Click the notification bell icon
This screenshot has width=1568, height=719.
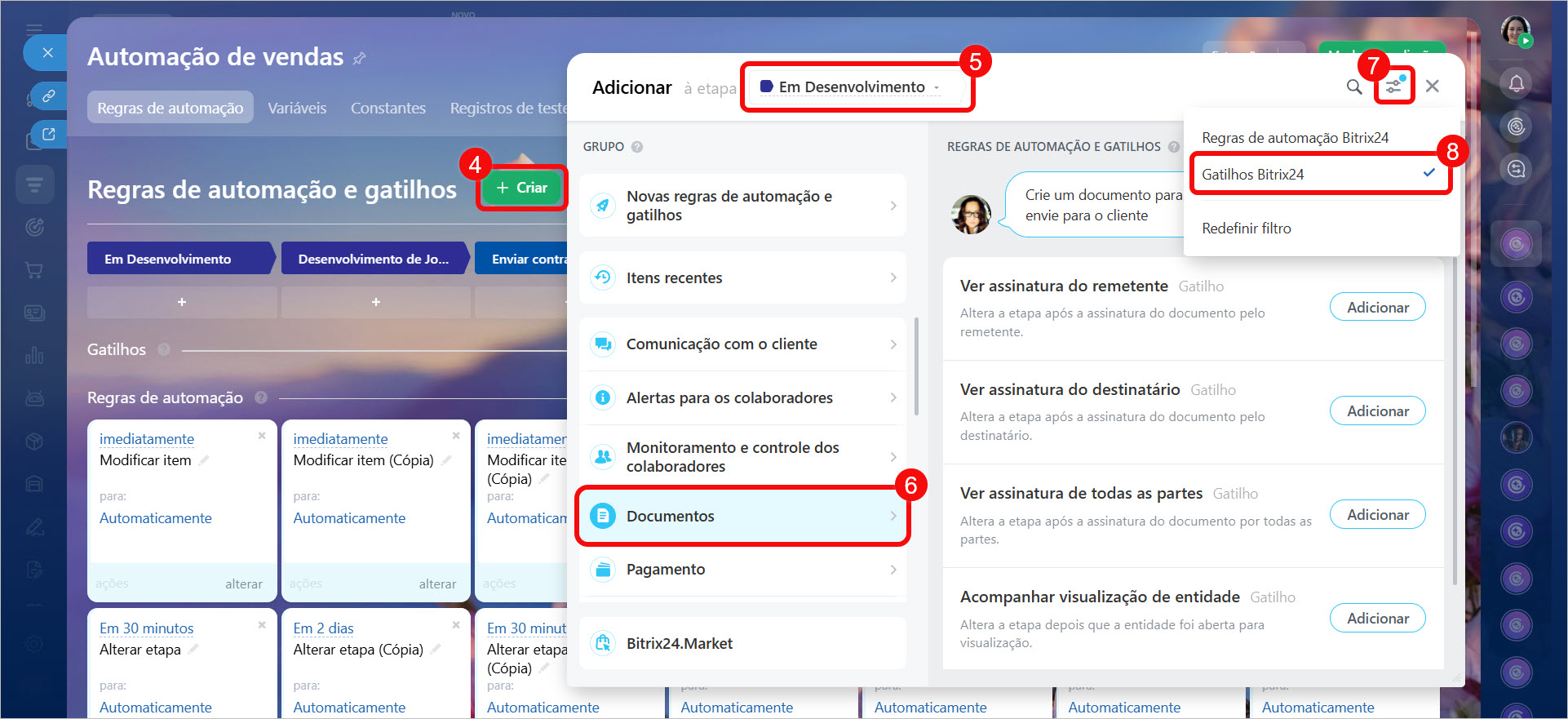(x=1516, y=83)
